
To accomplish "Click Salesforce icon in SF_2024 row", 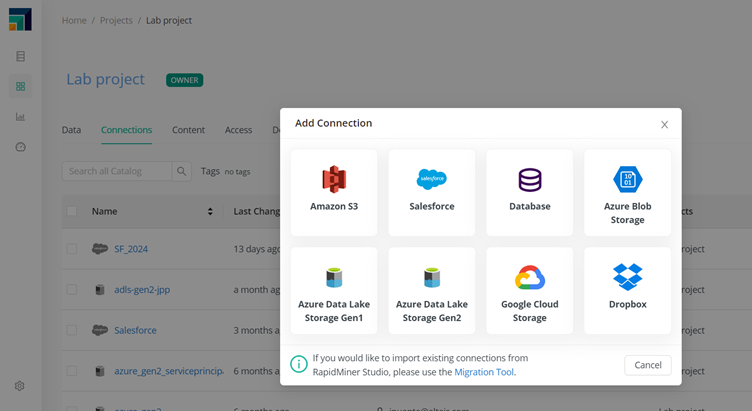I will pyautogui.click(x=100, y=248).
